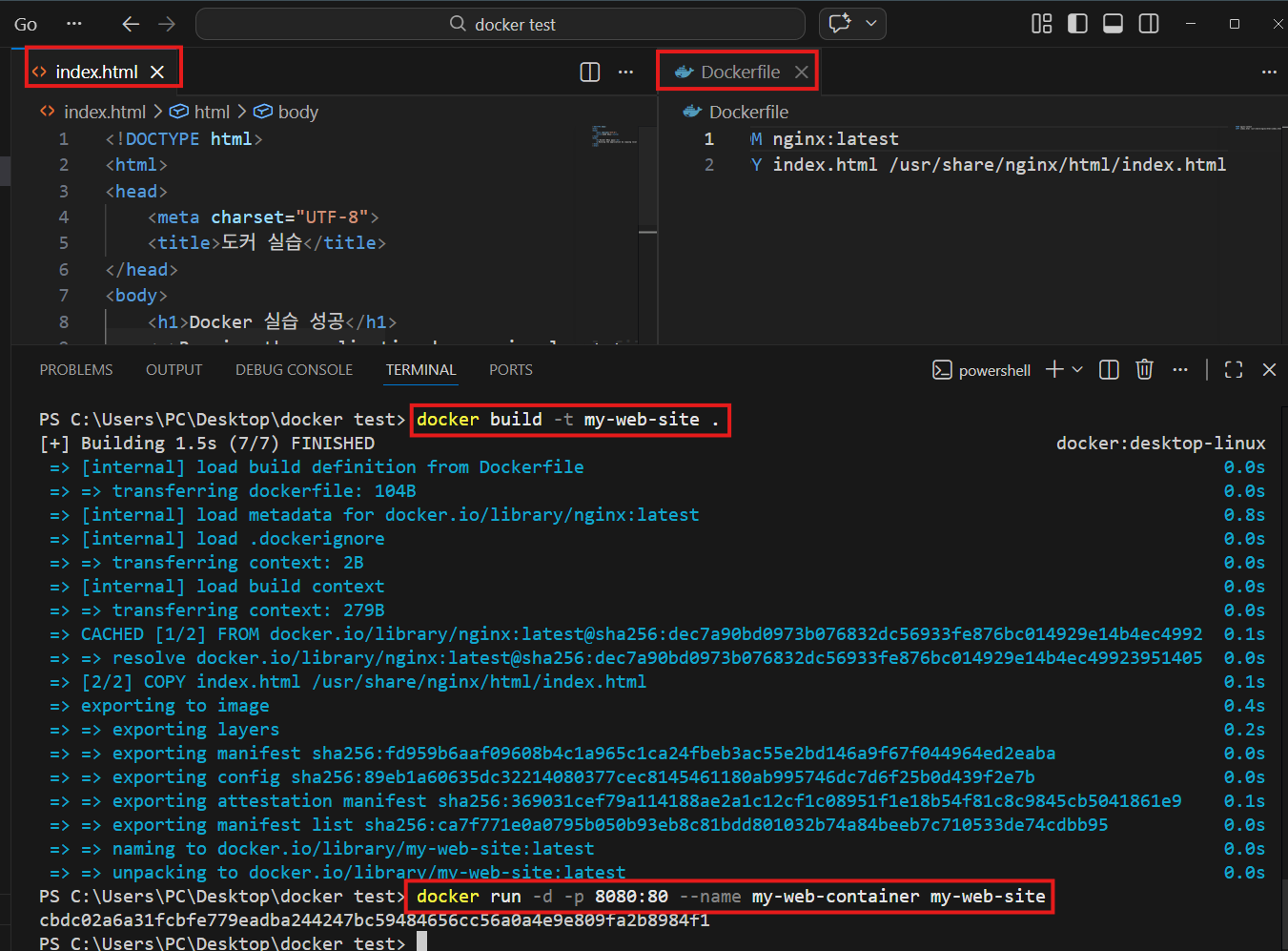Viewport: 1288px width, 951px height.
Task: Split the terminal
Action: tap(1109, 369)
